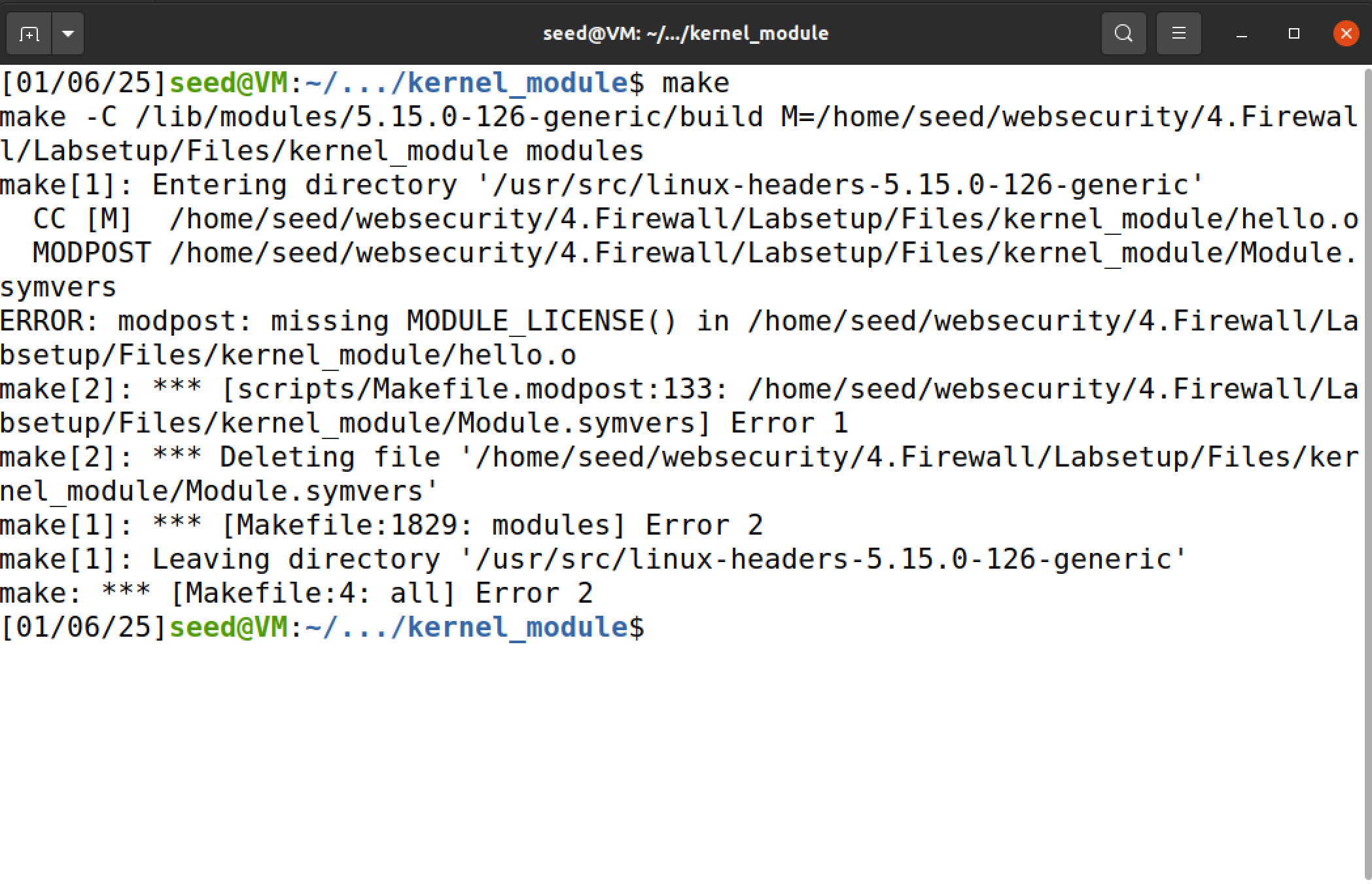Image resolution: width=1372 pixels, height=884 pixels.
Task: Open a new terminal tab
Action: [x=29, y=33]
